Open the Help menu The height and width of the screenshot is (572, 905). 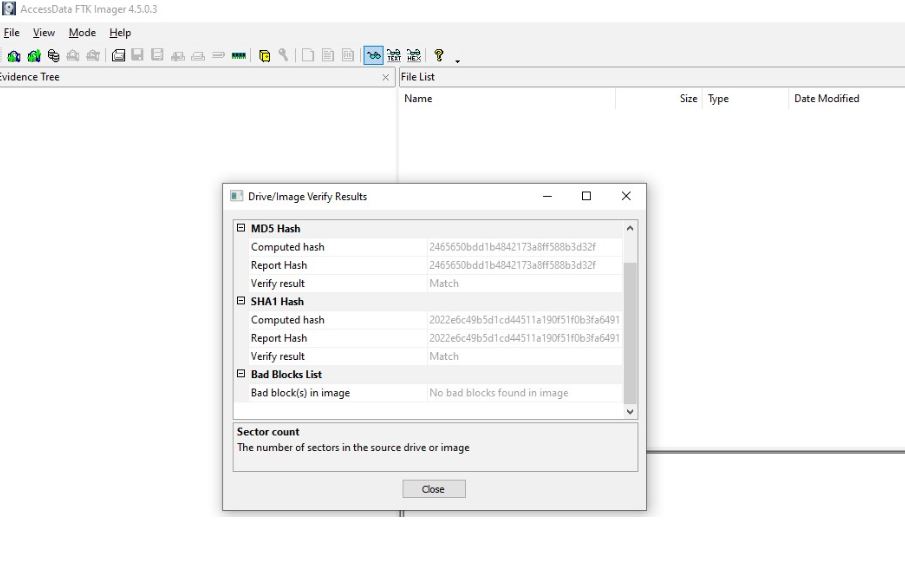point(120,33)
